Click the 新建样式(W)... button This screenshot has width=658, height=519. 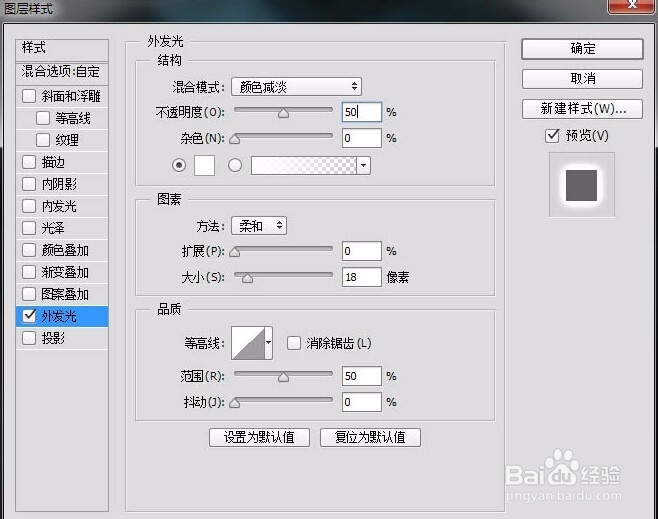coord(582,109)
